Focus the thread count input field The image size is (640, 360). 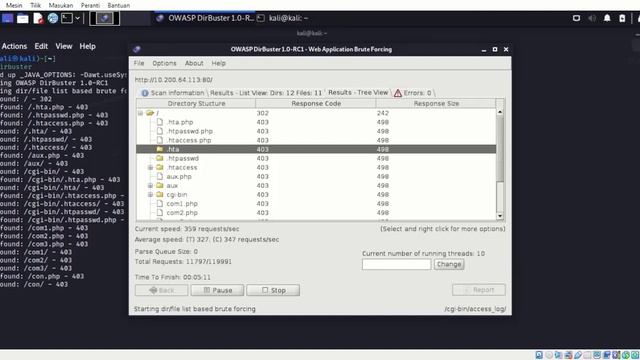point(396,264)
